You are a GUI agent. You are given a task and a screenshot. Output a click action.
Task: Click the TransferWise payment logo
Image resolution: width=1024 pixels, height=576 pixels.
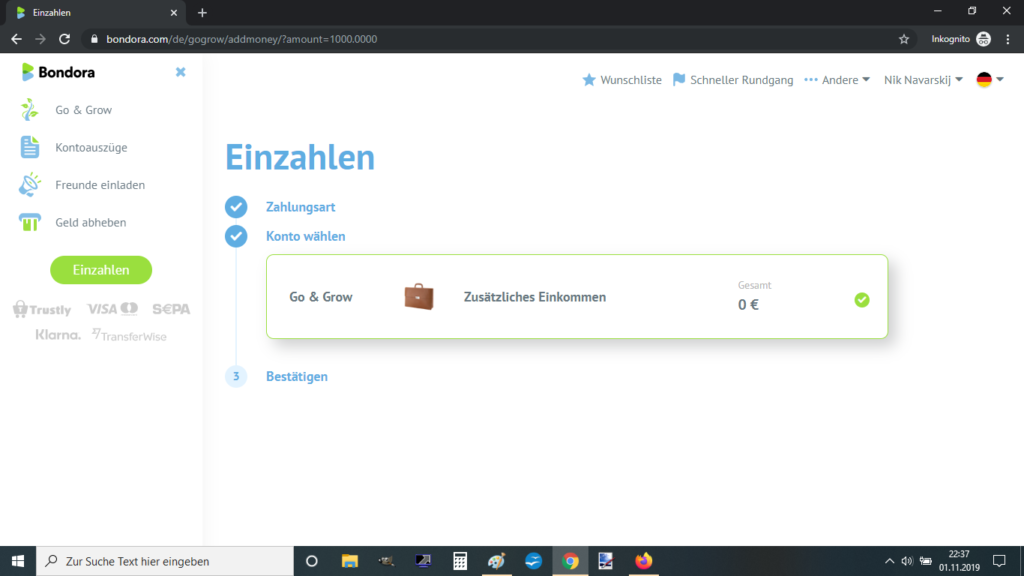point(129,336)
